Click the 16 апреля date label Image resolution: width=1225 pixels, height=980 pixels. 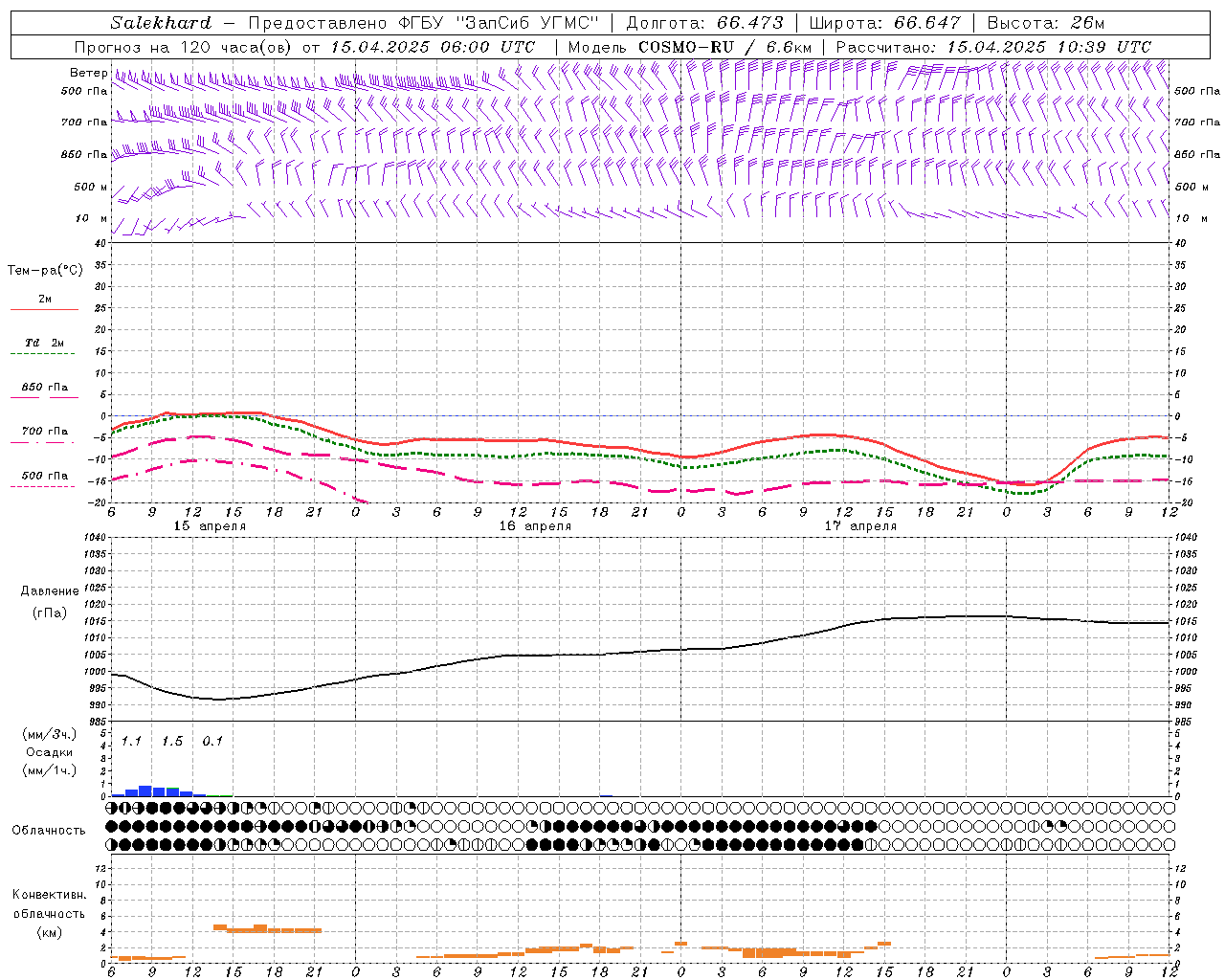coord(535,526)
